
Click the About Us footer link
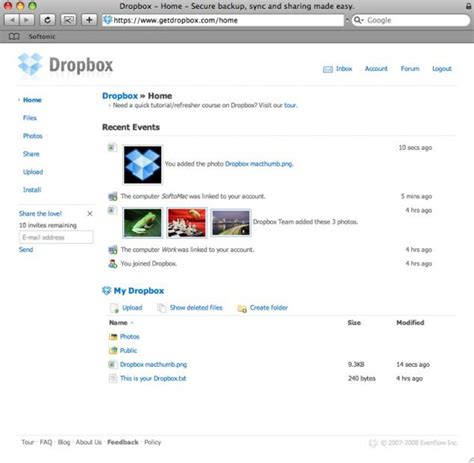pyautogui.click(x=89, y=442)
